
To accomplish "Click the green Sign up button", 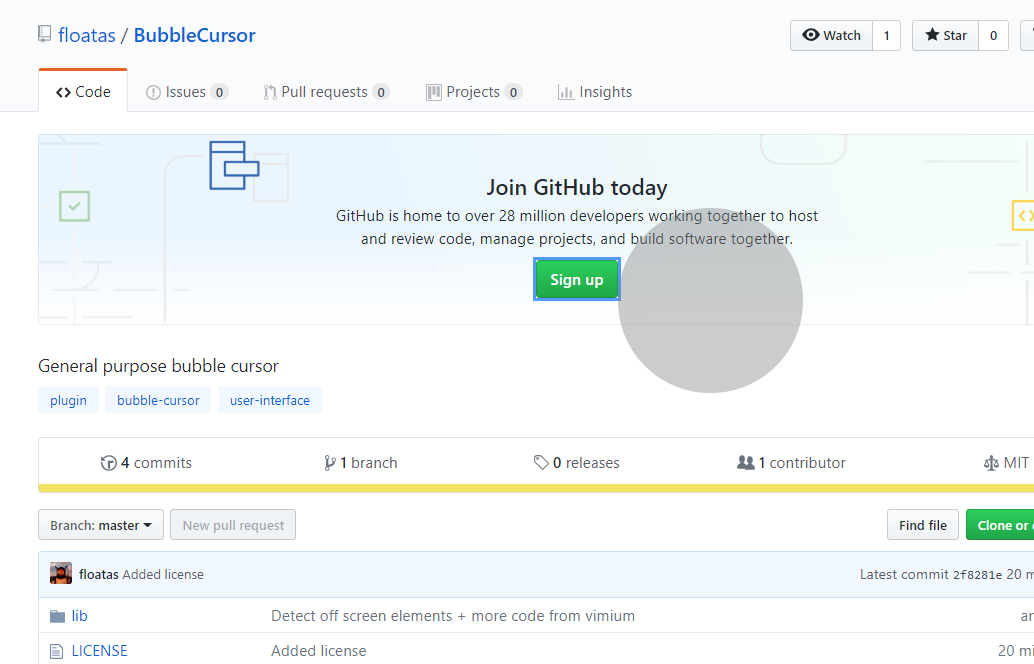I will pos(576,280).
